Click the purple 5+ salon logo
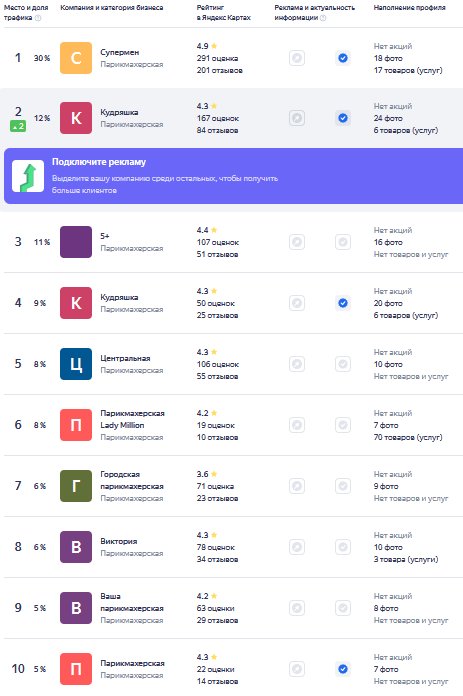463x696 pixels. coord(76,242)
